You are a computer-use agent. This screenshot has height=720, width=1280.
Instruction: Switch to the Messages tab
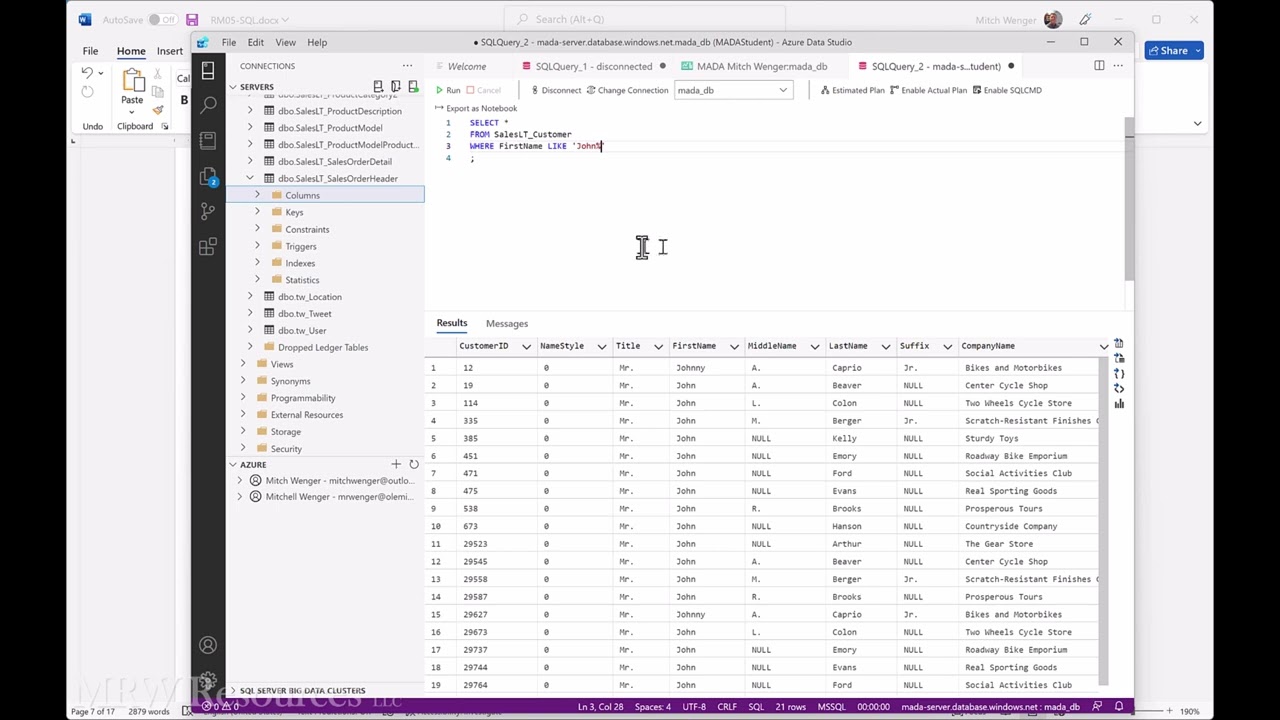coord(507,324)
